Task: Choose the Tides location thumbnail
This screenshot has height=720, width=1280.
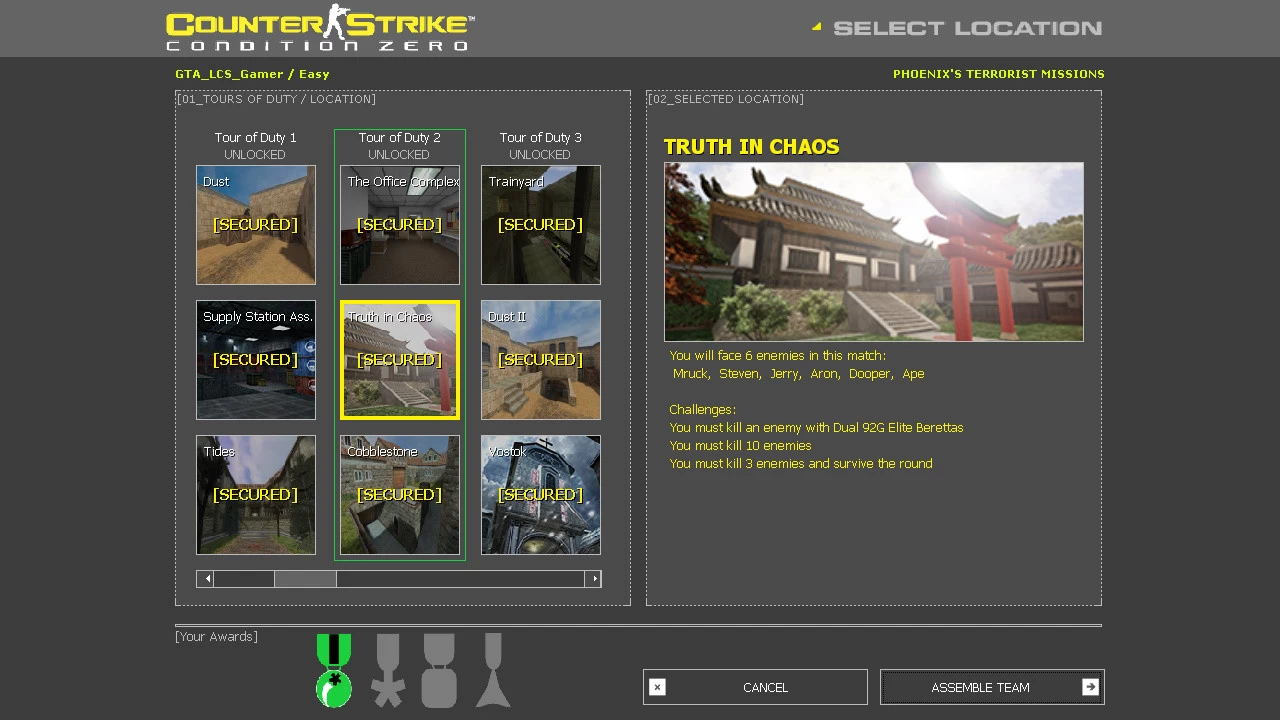Action: [x=256, y=495]
